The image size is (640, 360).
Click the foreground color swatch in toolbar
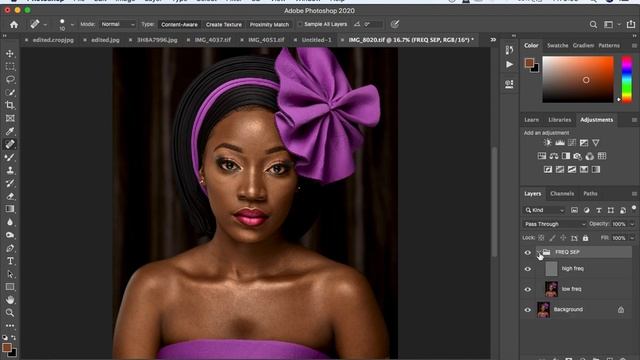(x=7, y=347)
